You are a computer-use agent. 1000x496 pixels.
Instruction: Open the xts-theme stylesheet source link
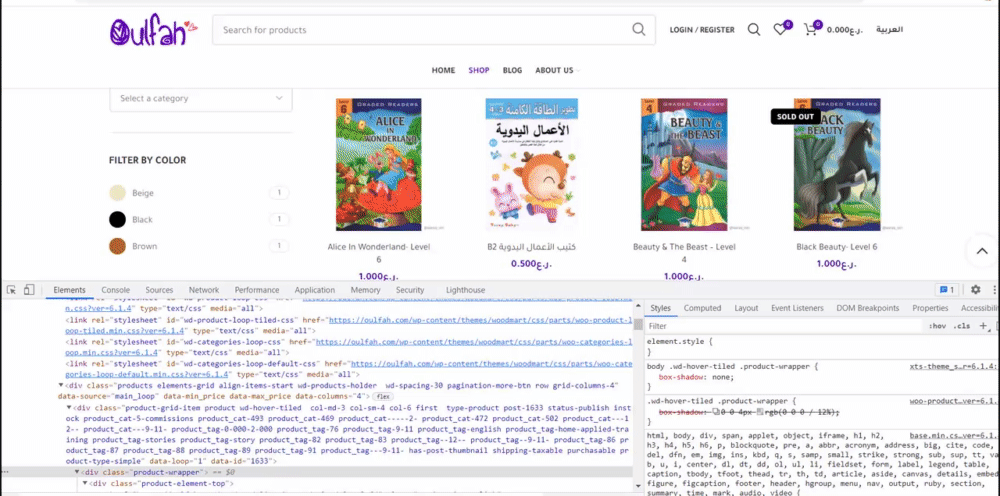(x=953, y=367)
